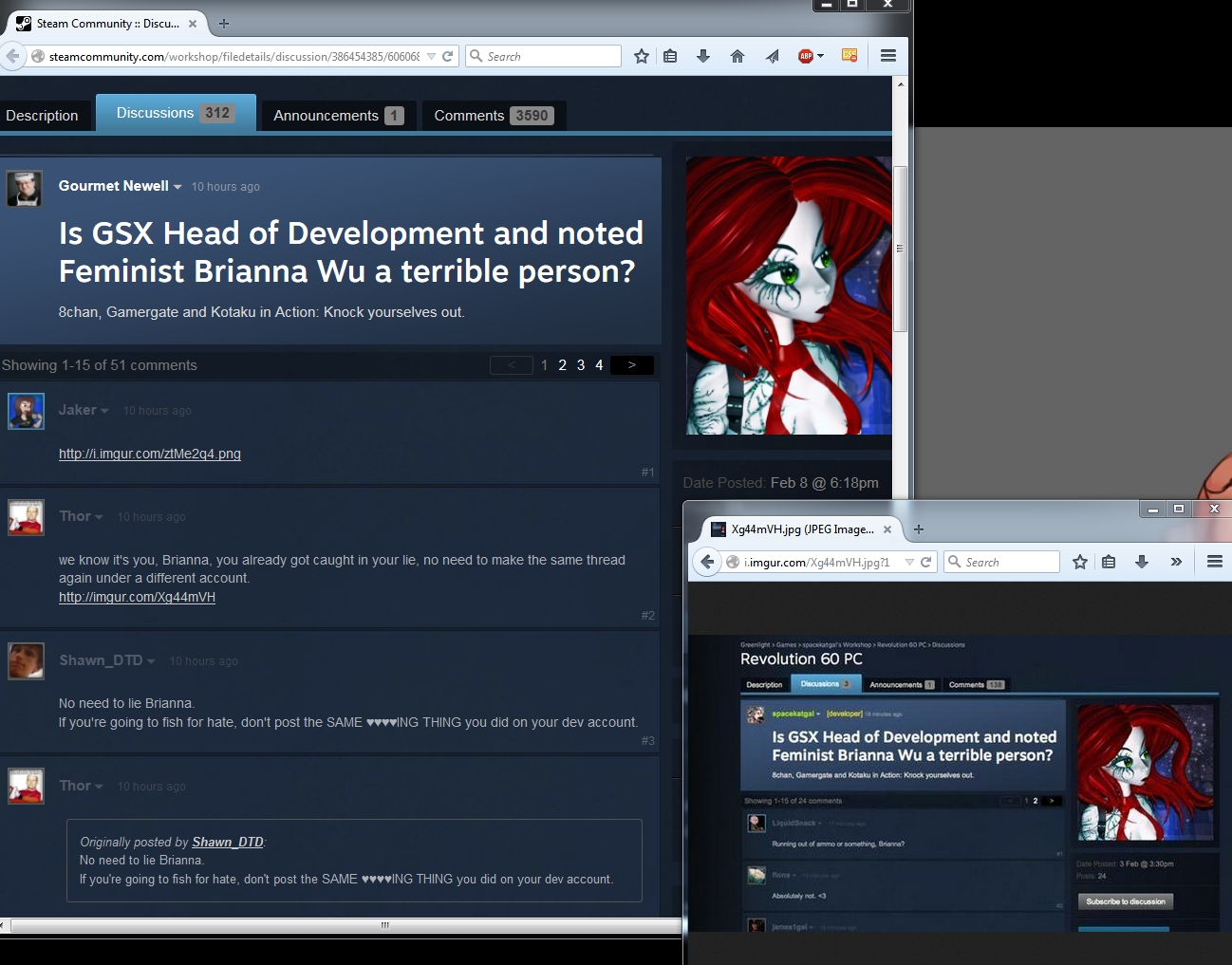Open URL history dropdown in imgur window
Viewport: 1232px width, 965px height.
(909, 562)
